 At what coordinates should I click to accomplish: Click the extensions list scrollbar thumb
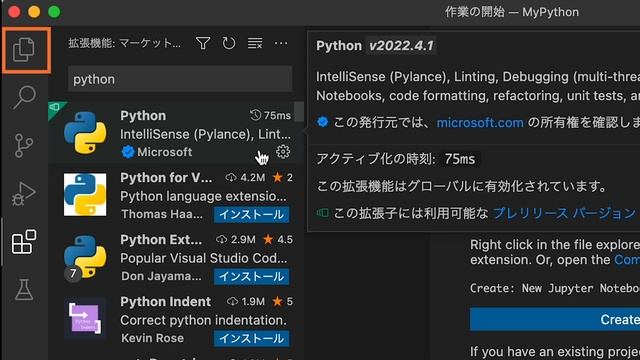click(299, 111)
